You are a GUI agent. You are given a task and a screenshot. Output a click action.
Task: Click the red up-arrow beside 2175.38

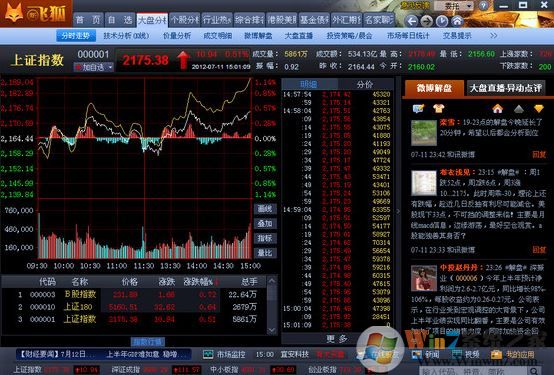pyautogui.click(x=183, y=60)
